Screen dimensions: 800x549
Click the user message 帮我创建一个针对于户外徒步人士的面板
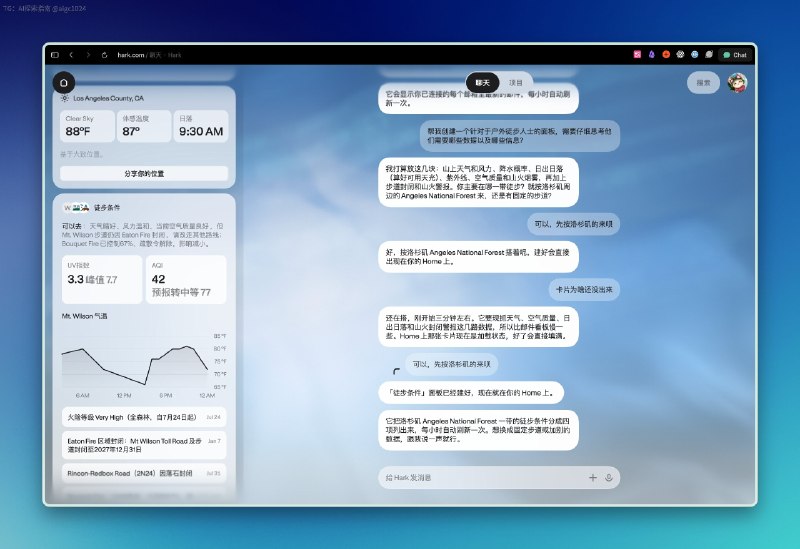(520, 136)
